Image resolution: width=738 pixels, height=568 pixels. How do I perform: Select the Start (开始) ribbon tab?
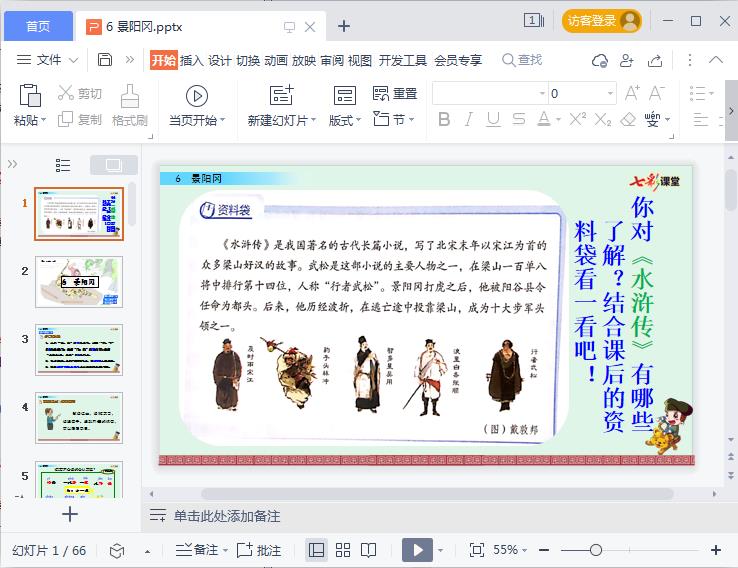(164, 60)
